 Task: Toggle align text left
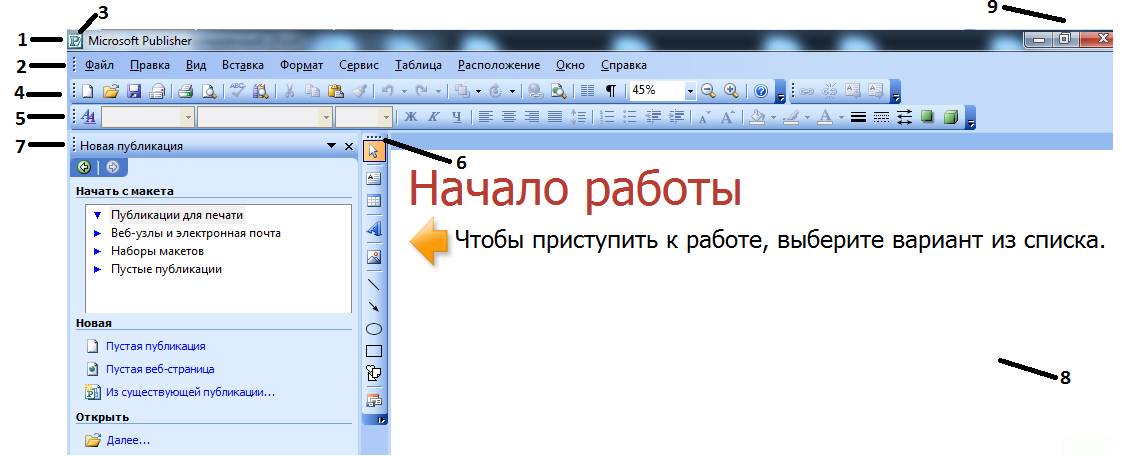coord(486,117)
